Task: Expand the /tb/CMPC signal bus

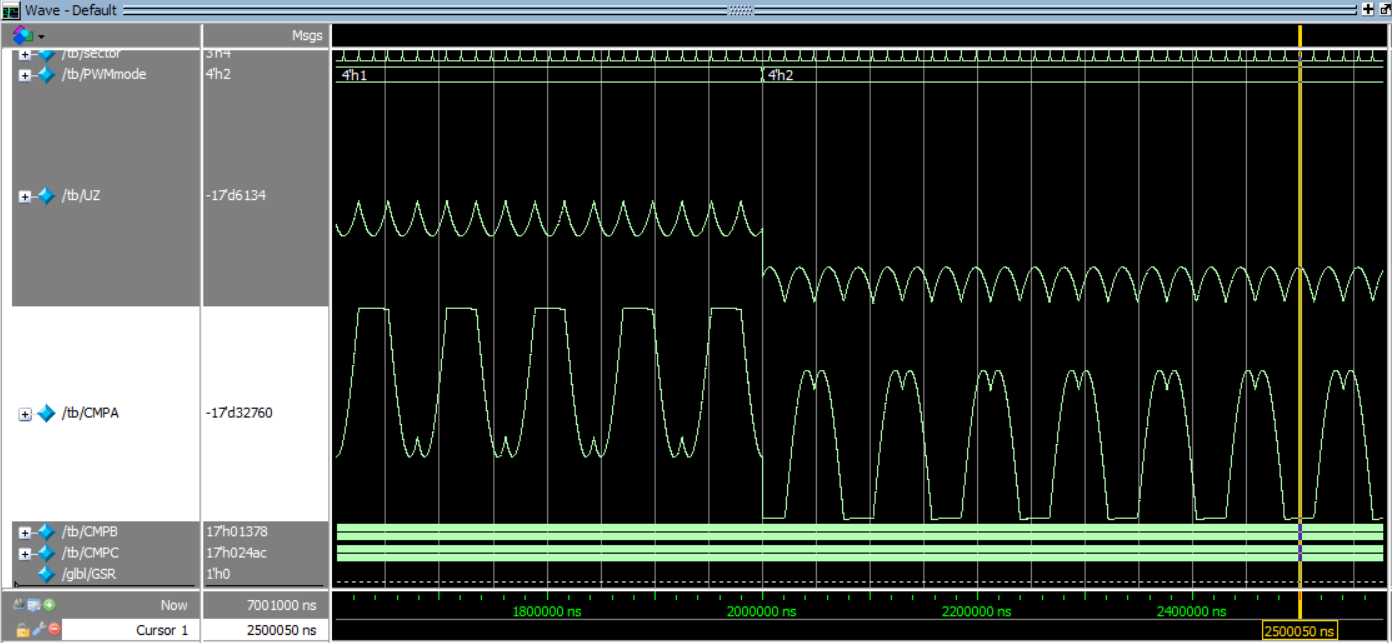Action: (25, 553)
